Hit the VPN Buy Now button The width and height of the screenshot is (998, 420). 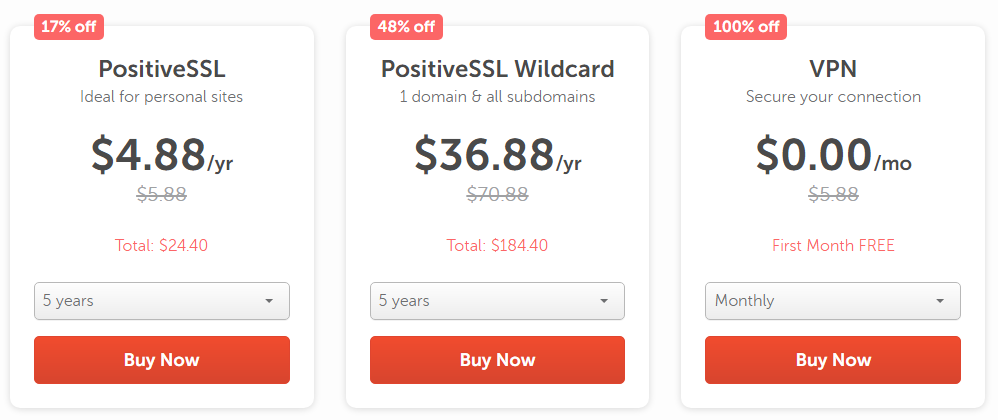point(833,360)
